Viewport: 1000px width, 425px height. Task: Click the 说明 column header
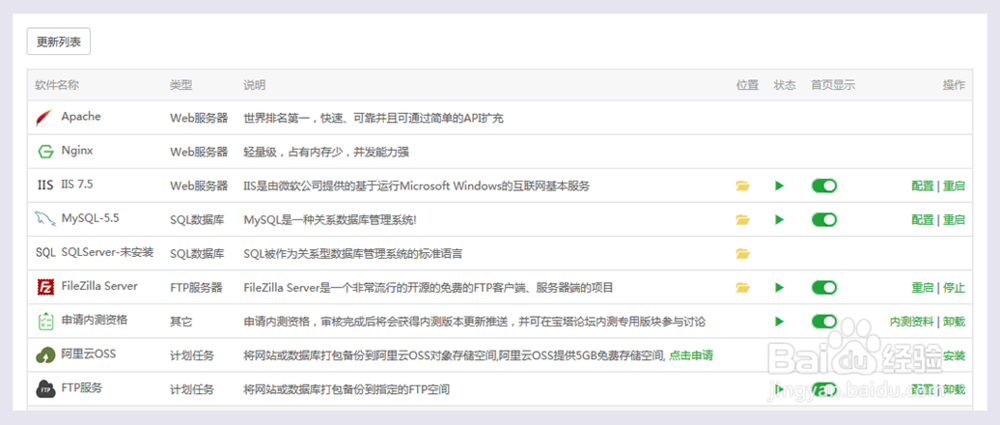tap(254, 85)
